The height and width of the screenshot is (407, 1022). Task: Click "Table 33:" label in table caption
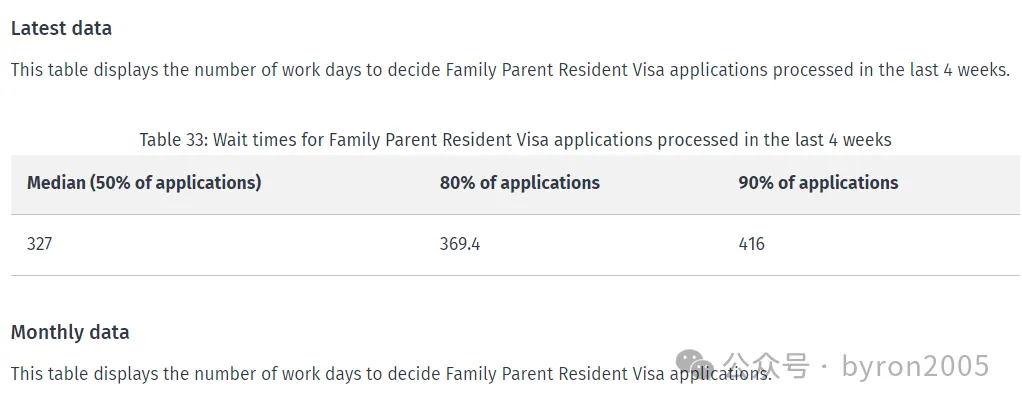[x=173, y=140]
